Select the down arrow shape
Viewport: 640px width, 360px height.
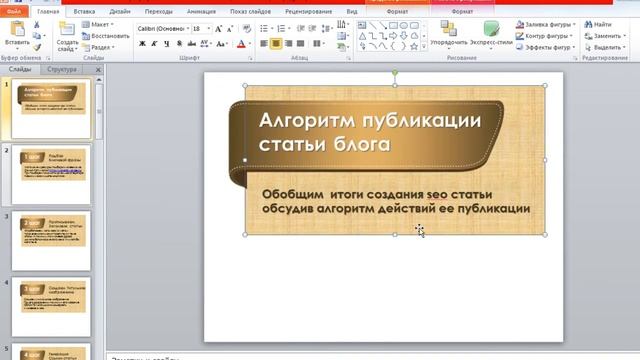click(x=404, y=36)
